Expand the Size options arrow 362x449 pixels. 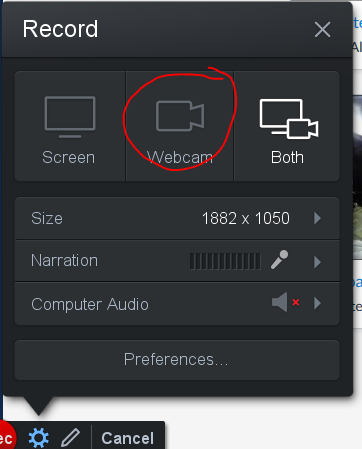click(317, 218)
